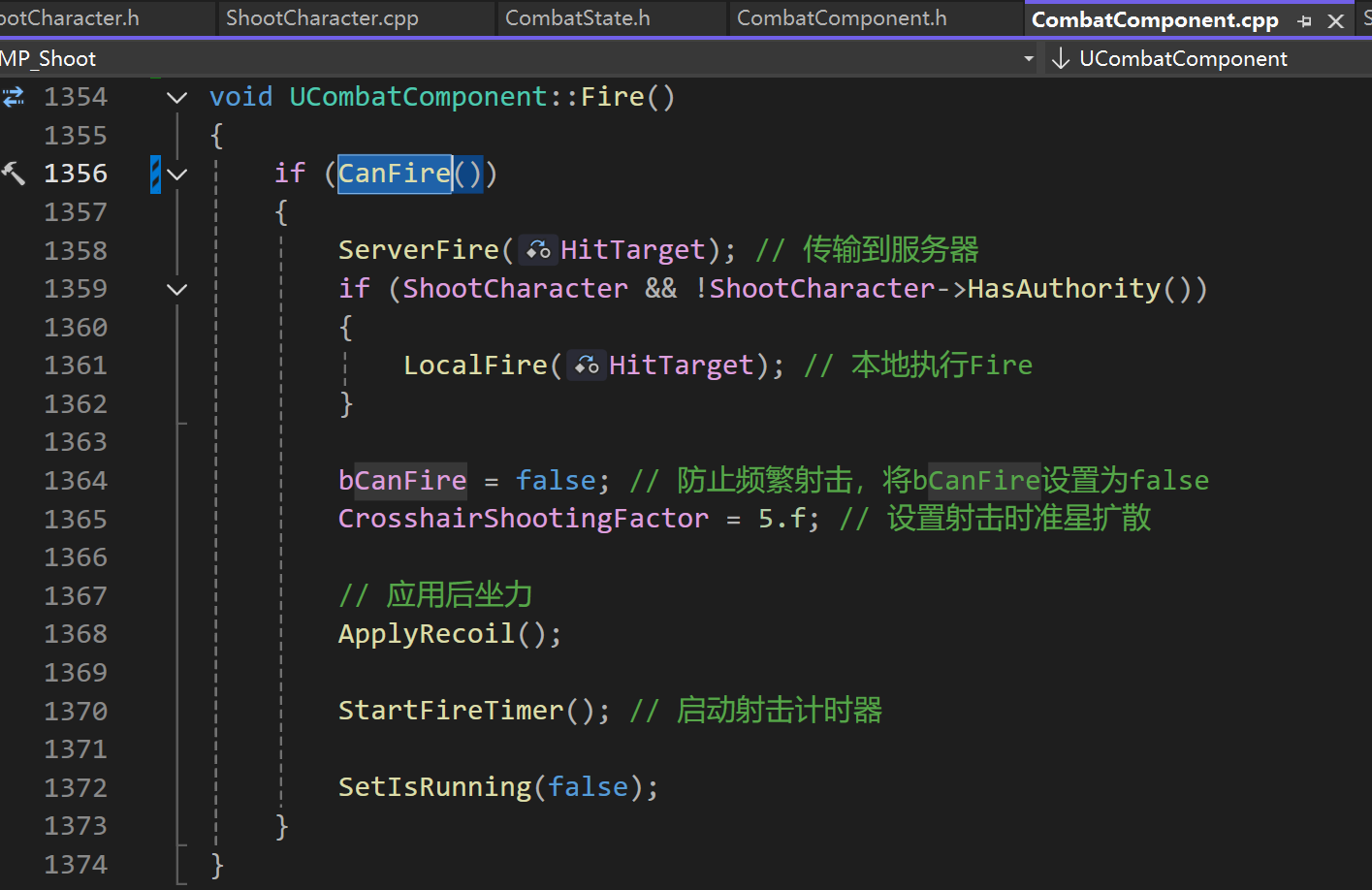Collapse the HasAuthority if block at line 1359
The height and width of the screenshot is (890, 1372).
pyautogui.click(x=176, y=289)
